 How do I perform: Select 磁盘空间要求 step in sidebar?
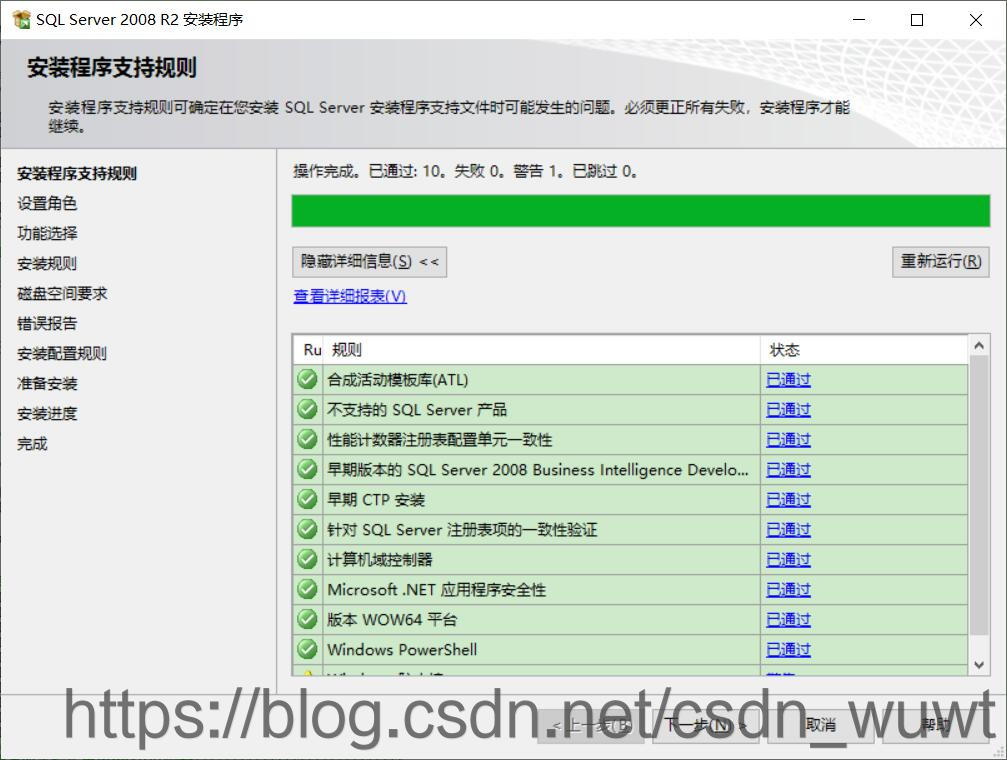pos(62,294)
